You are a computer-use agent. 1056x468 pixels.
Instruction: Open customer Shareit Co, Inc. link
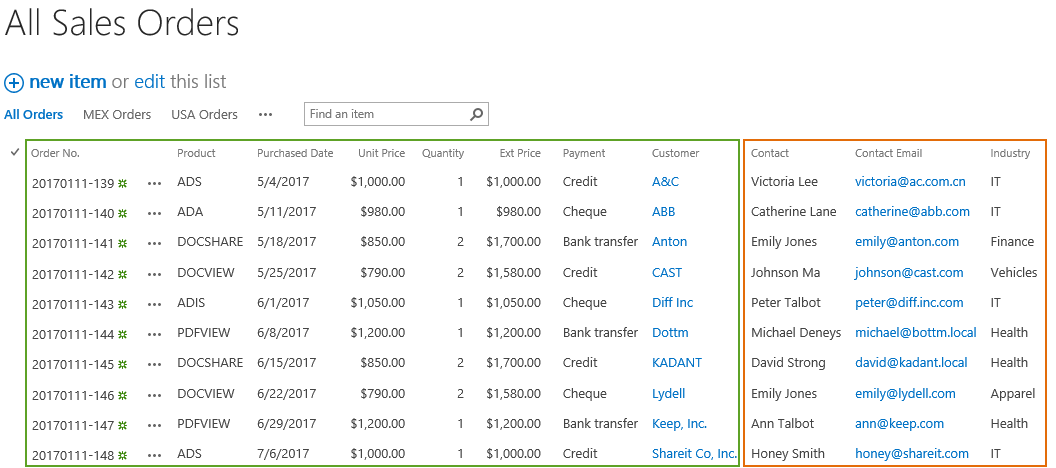click(x=694, y=454)
